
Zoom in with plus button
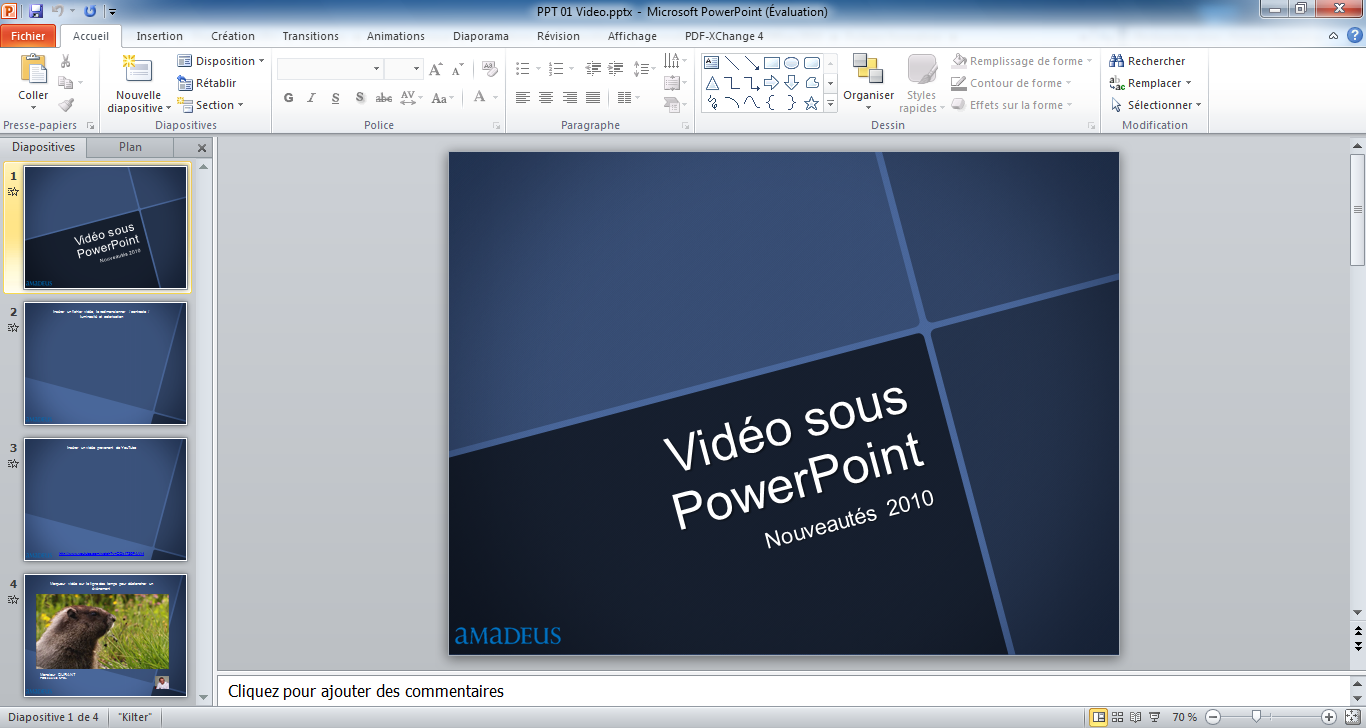(x=1329, y=717)
